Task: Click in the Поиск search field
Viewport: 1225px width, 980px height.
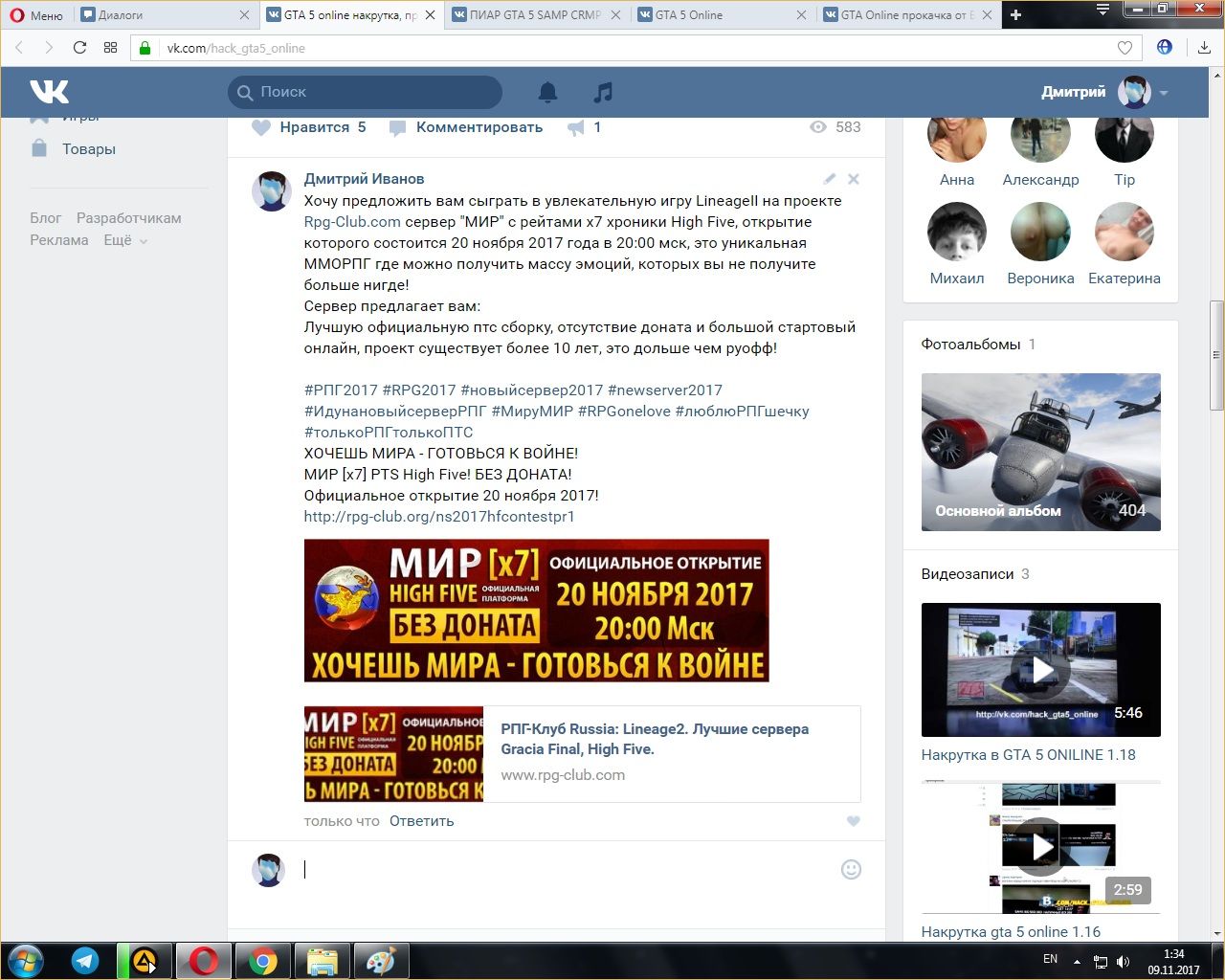Action: click(365, 92)
